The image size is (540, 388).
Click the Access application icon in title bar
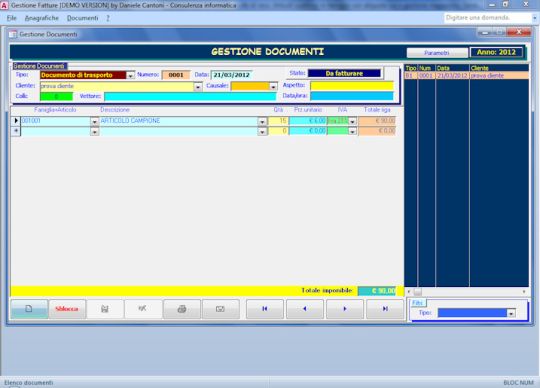[x=4, y=5]
